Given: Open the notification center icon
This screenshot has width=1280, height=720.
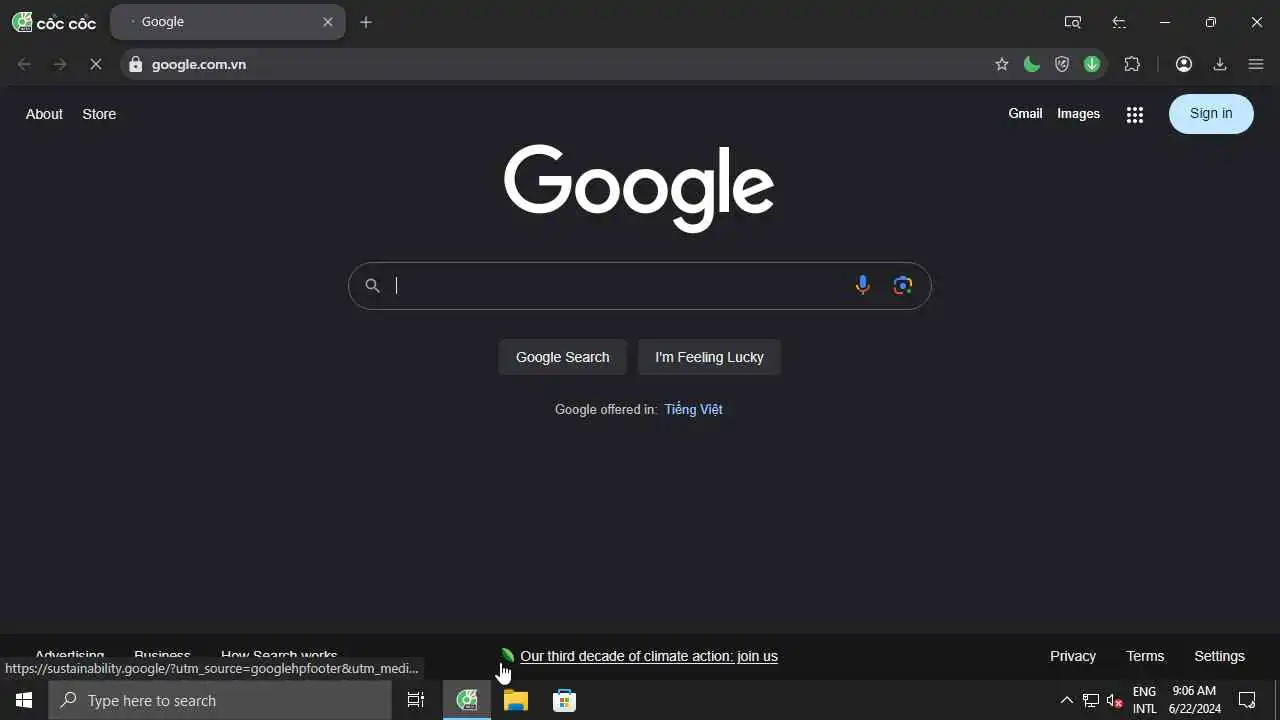Looking at the screenshot, I should click(1247, 700).
